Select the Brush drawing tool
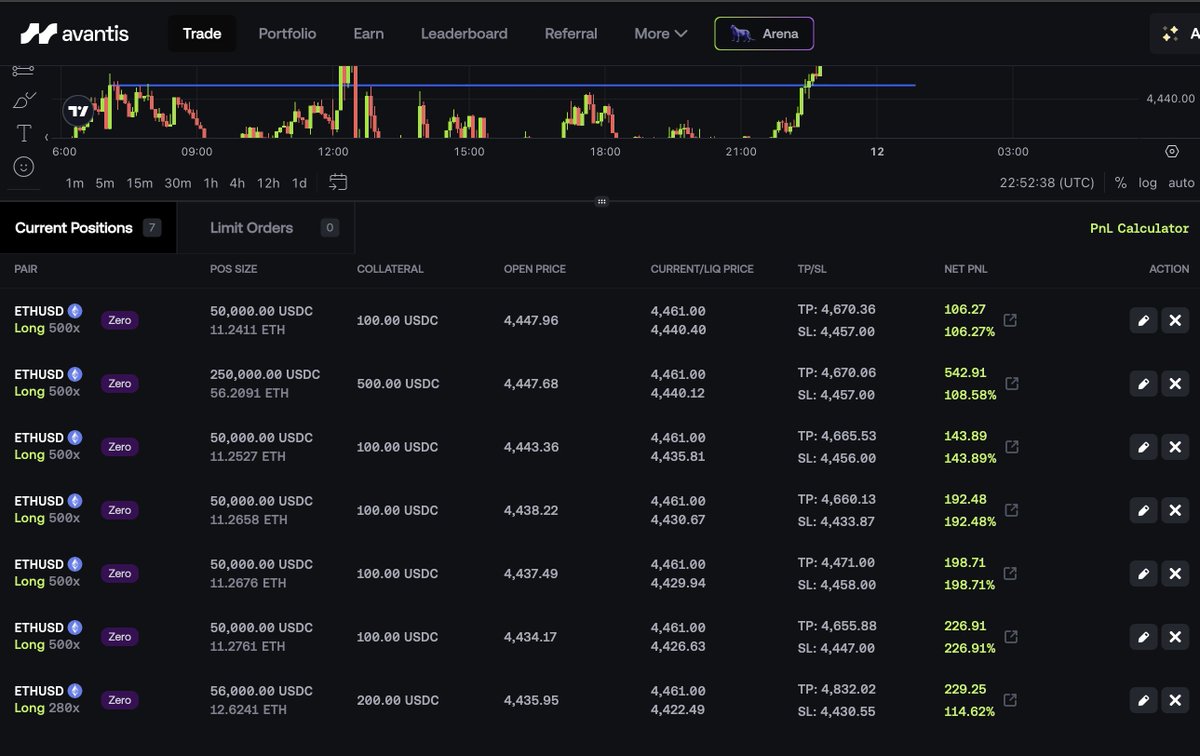 [x=23, y=99]
